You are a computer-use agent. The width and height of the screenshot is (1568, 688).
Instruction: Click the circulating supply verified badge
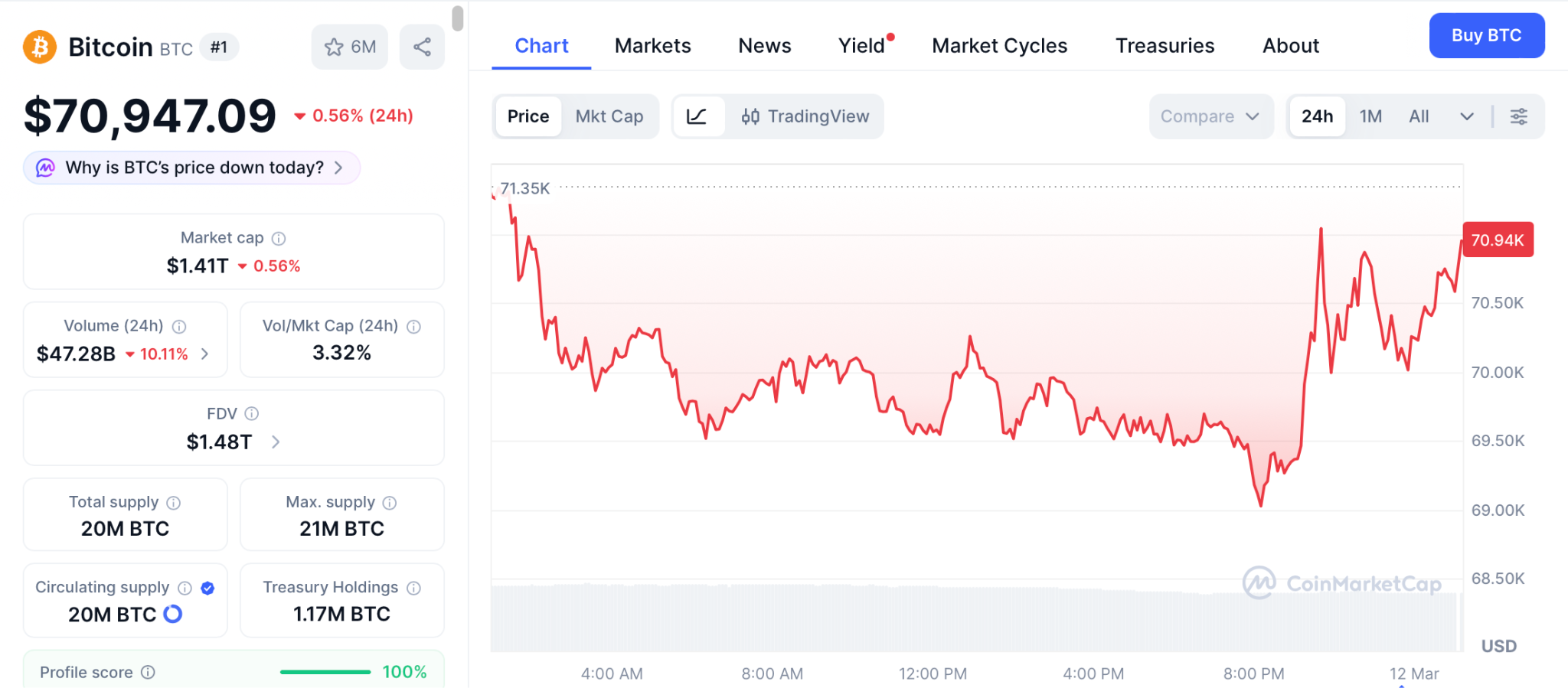[207, 588]
